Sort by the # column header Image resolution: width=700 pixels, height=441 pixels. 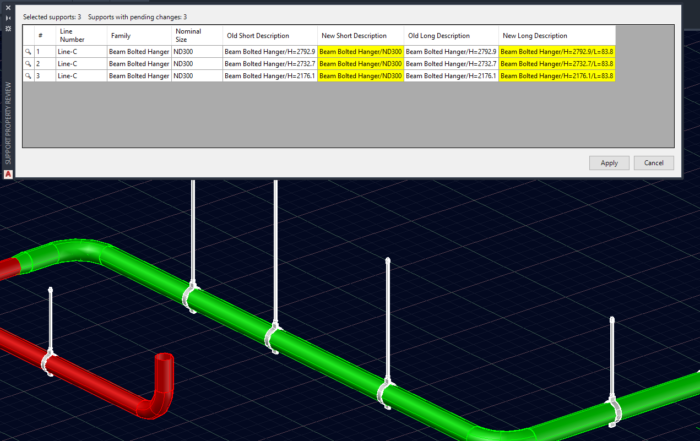[x=45, y=36]
